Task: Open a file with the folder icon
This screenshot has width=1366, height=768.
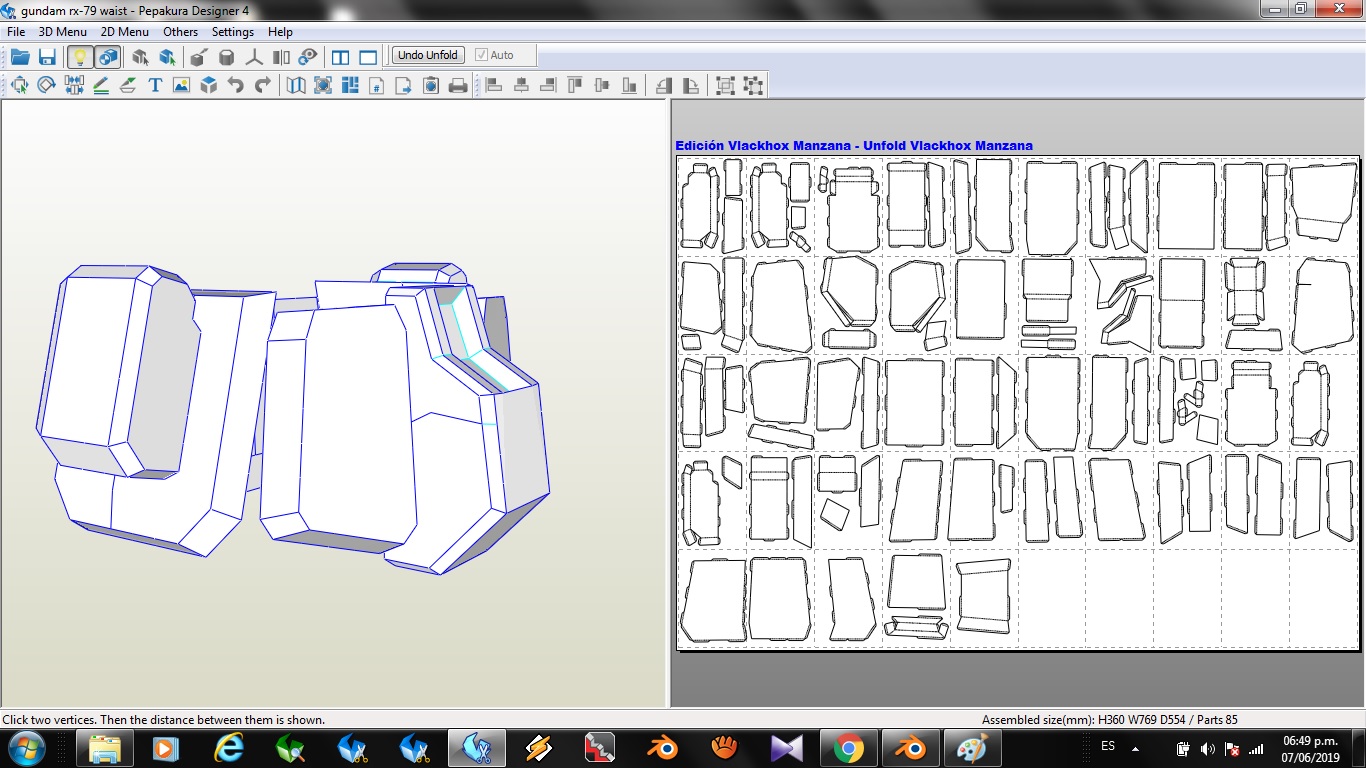Action: tap(20, 57)
